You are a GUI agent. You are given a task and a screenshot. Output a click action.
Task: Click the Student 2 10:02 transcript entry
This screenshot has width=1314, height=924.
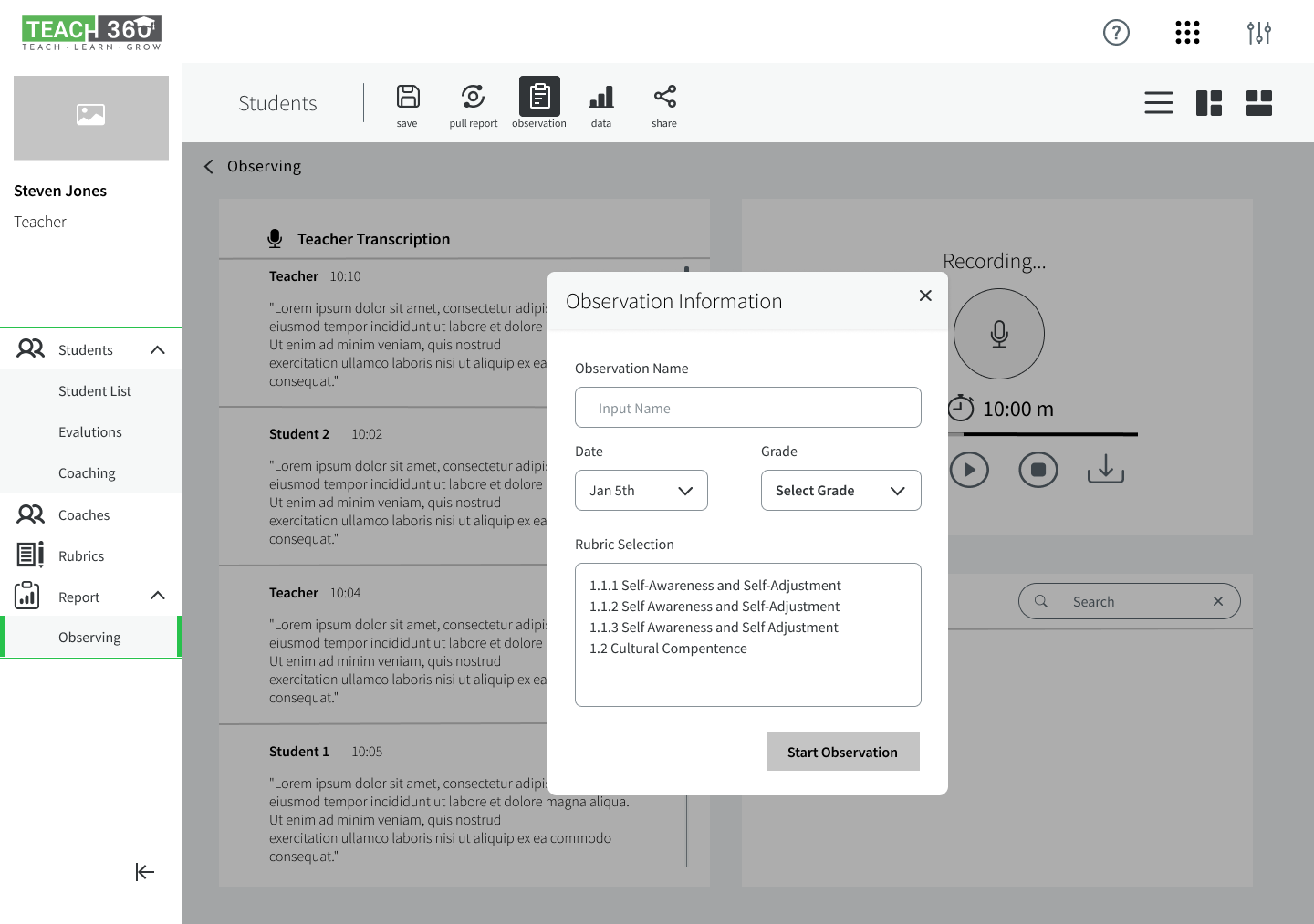383,486
